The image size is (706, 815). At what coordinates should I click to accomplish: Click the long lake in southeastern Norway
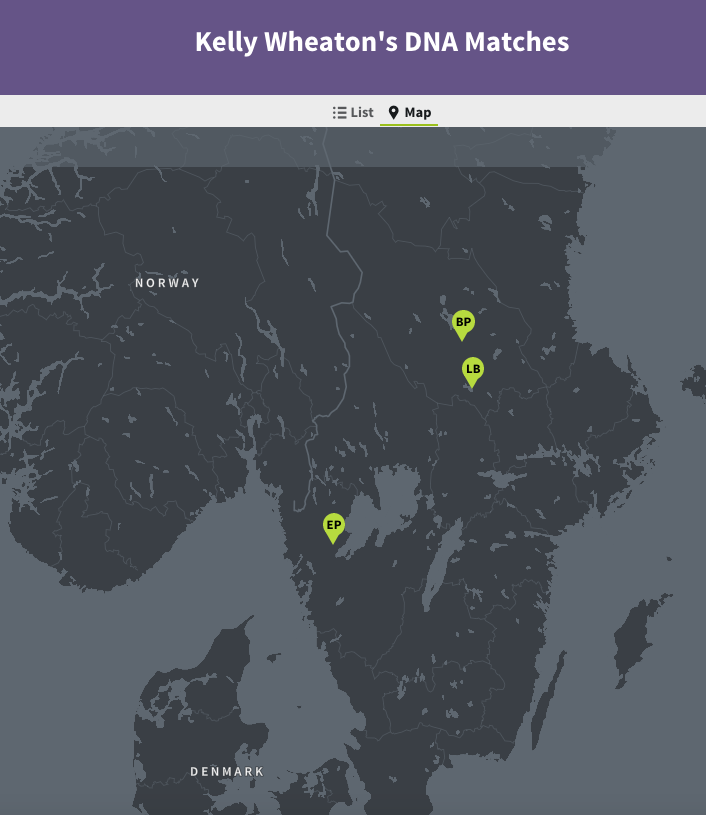pos(268,330)
